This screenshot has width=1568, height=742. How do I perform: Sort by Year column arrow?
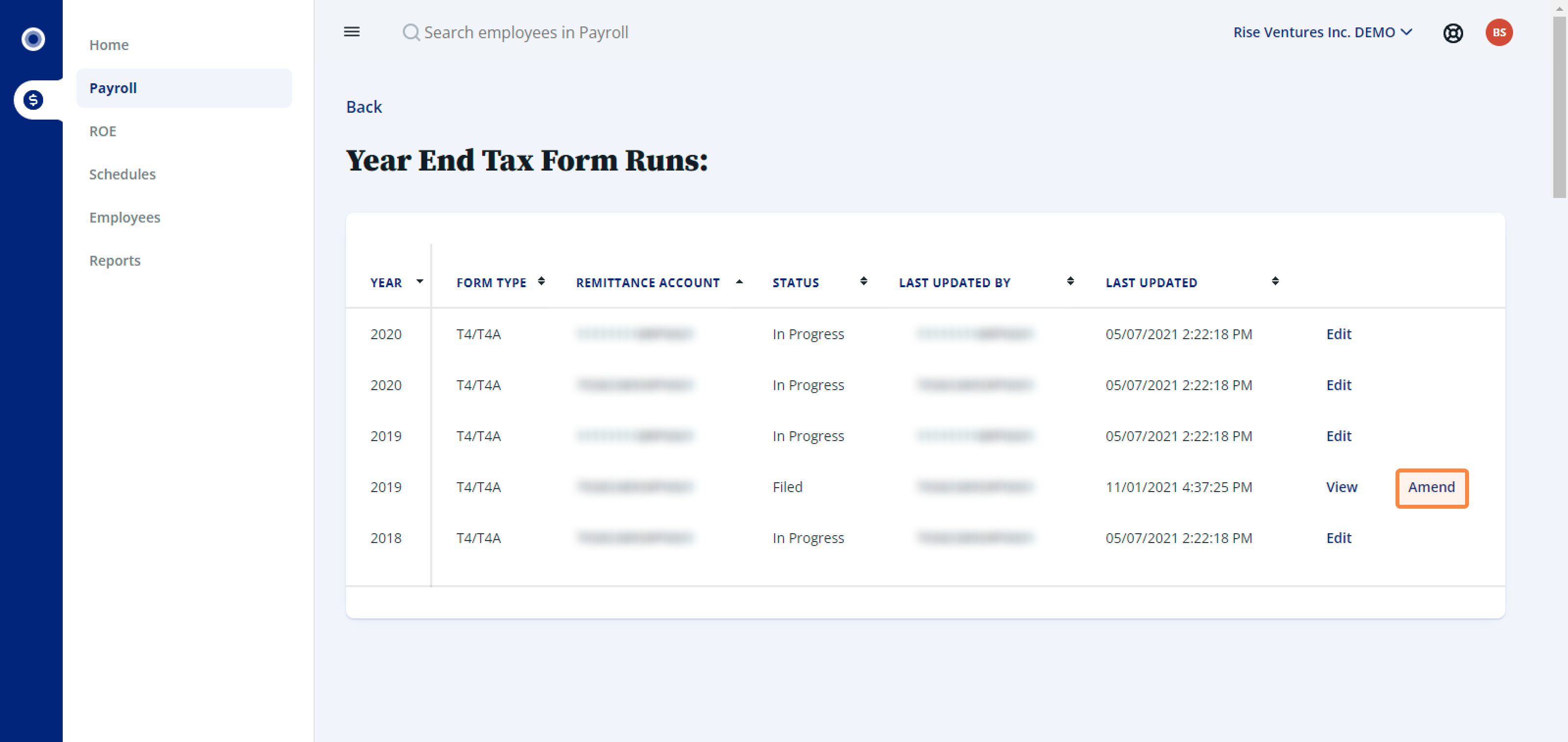[x=419, y=282]
